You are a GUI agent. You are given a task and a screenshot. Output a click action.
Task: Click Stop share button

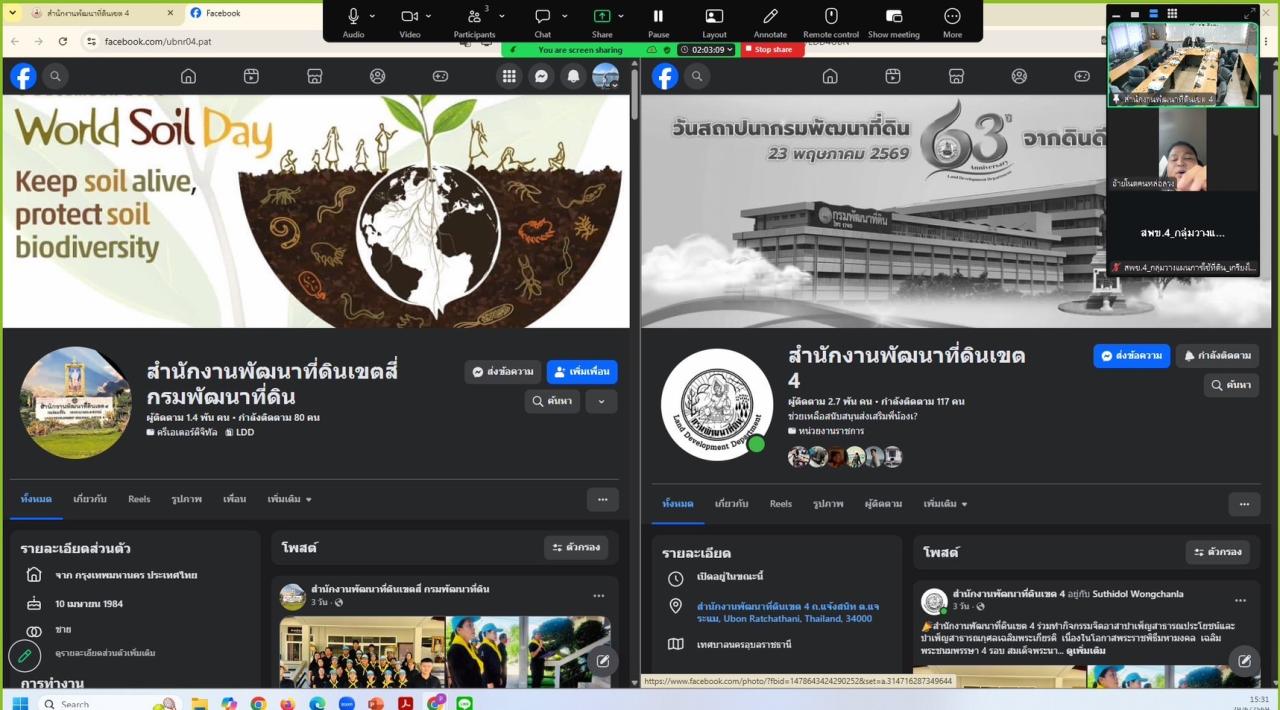(772, 50)
